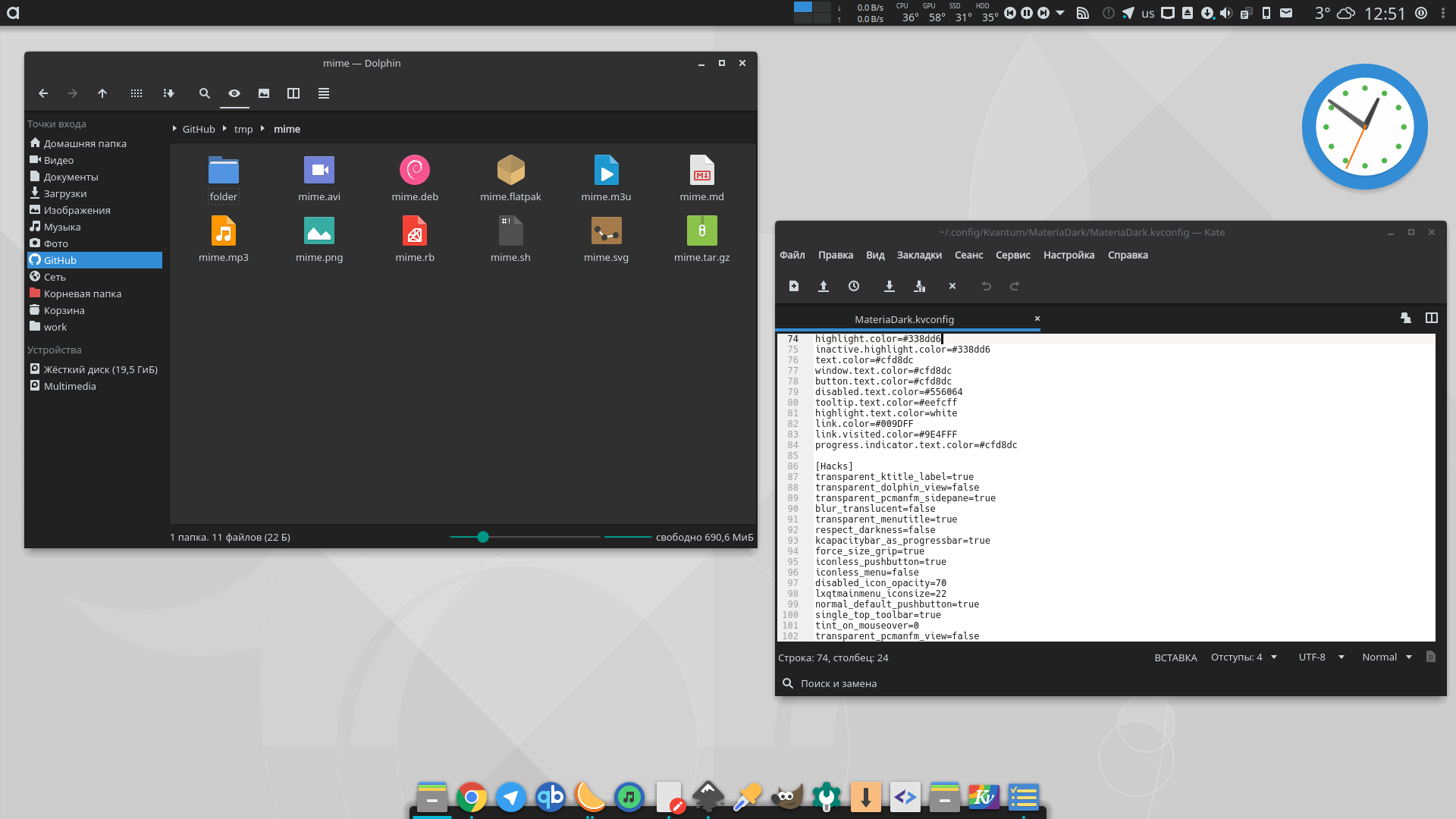Open the Dolphin hamburger menu
This screenshot has width=1456, height=819.
[324, 93]
